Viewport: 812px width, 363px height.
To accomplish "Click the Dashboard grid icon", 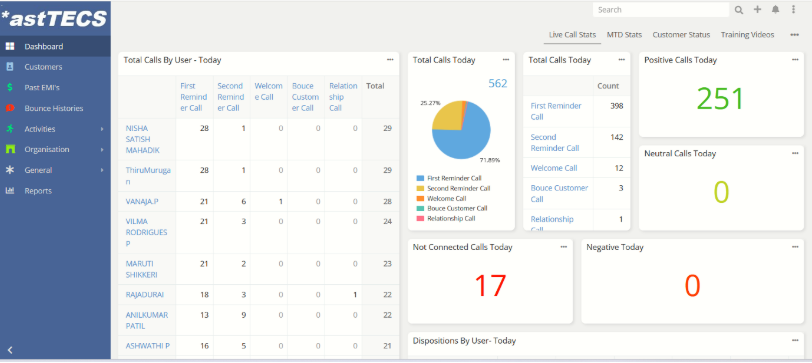I will [x=10, y=46].
